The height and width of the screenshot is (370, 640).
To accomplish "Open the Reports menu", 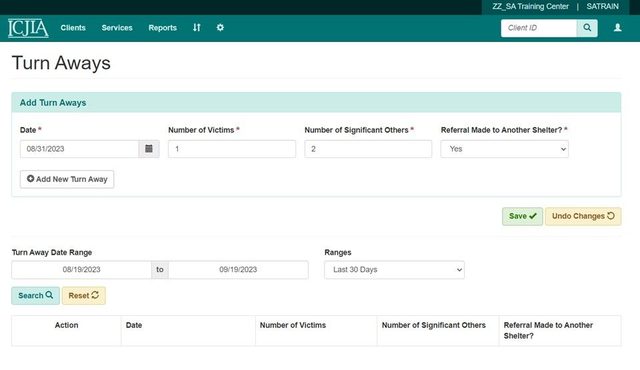I will pyautogui.click(x=162, y=28).
